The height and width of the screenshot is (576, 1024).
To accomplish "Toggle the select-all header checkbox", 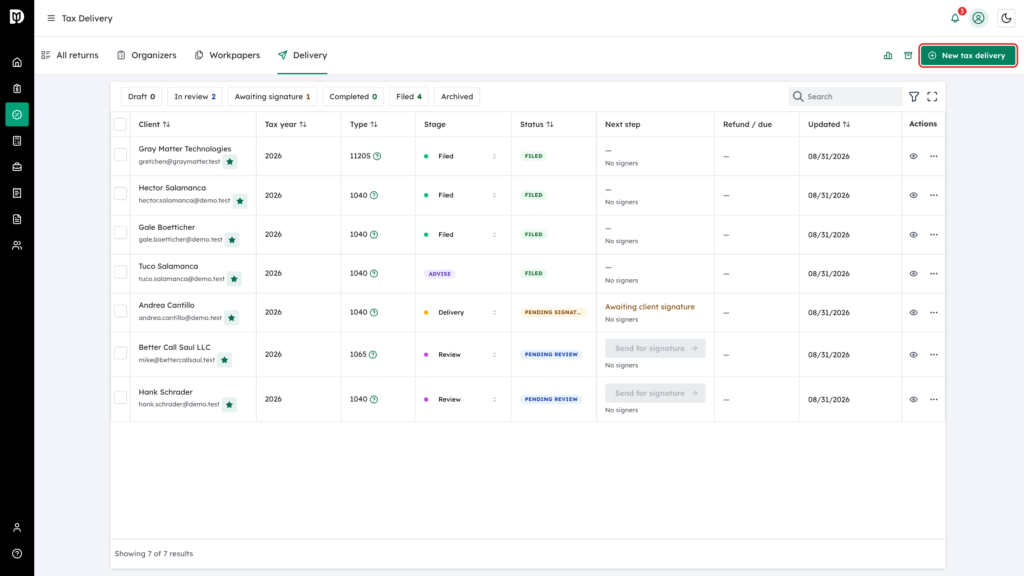I will 120,124.
